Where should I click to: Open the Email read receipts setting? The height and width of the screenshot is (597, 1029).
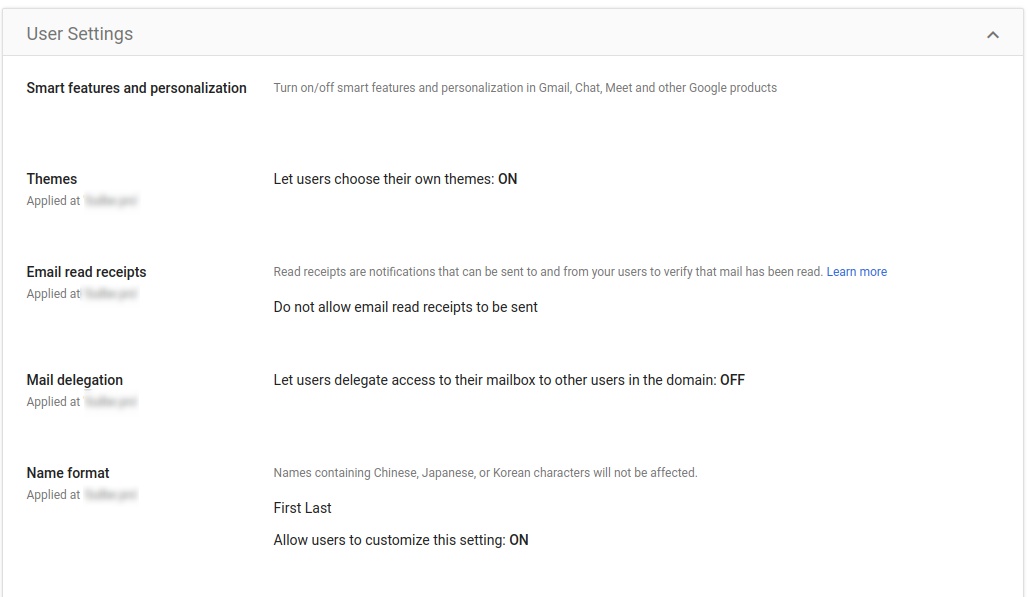(x=86, y=271)
